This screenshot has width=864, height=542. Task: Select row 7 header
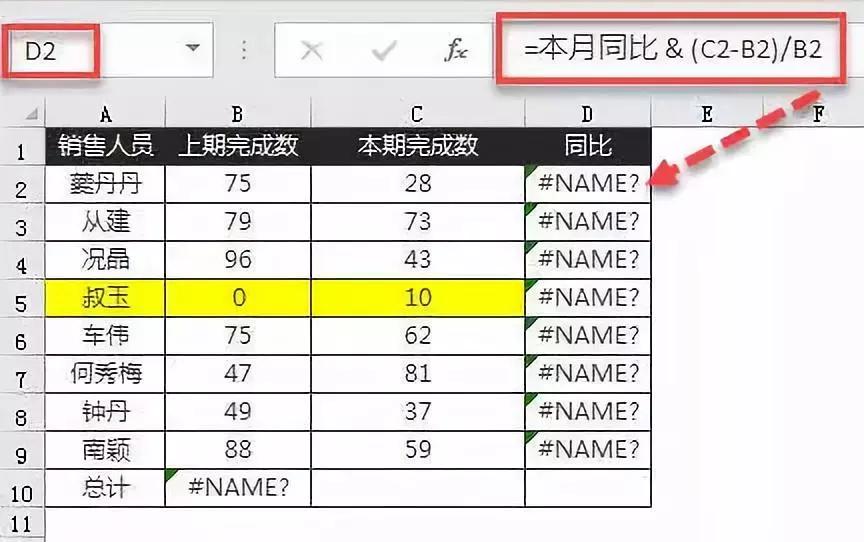pos(21,375)
